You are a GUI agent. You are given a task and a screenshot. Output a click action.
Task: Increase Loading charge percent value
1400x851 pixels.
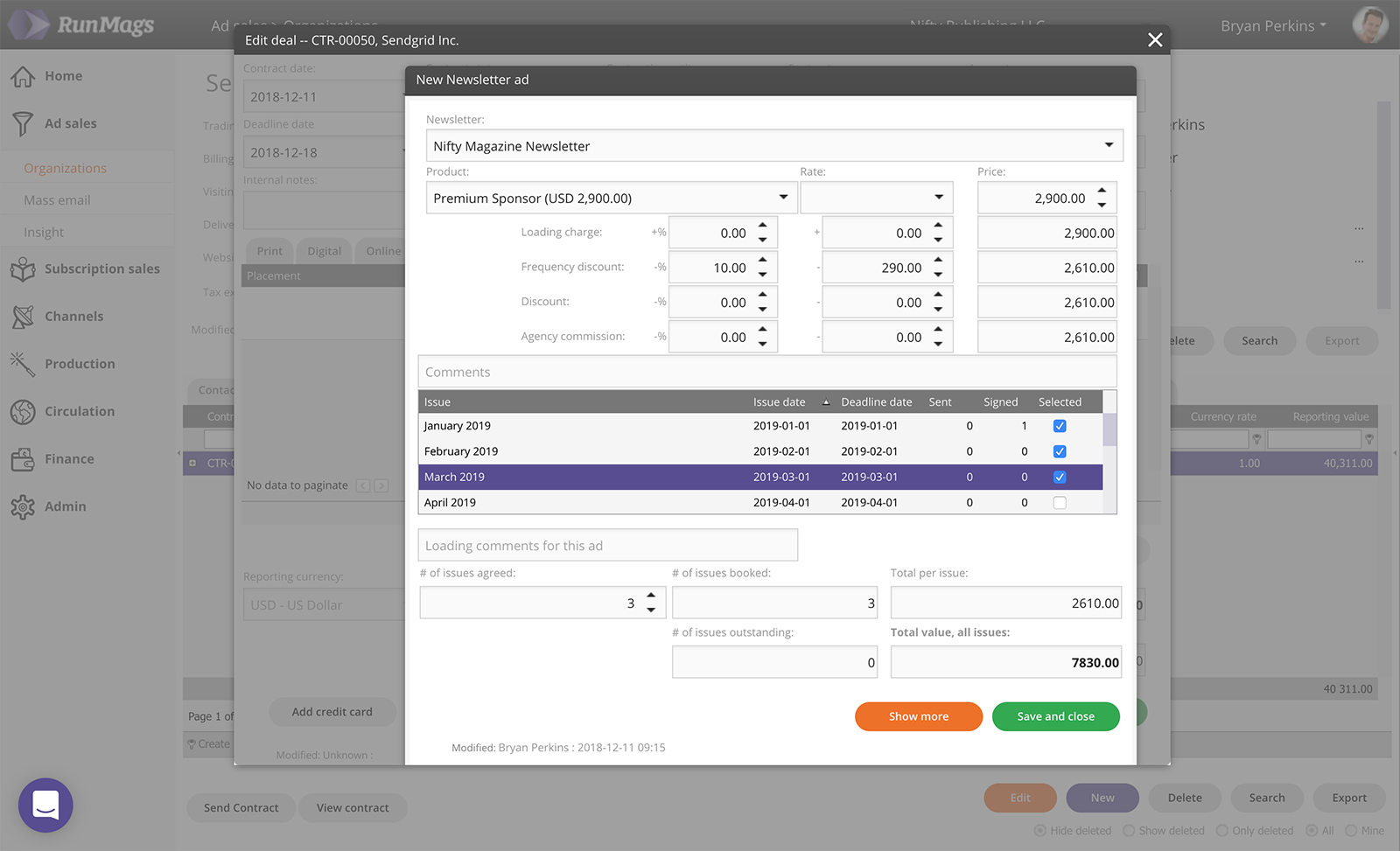point(763,227)
